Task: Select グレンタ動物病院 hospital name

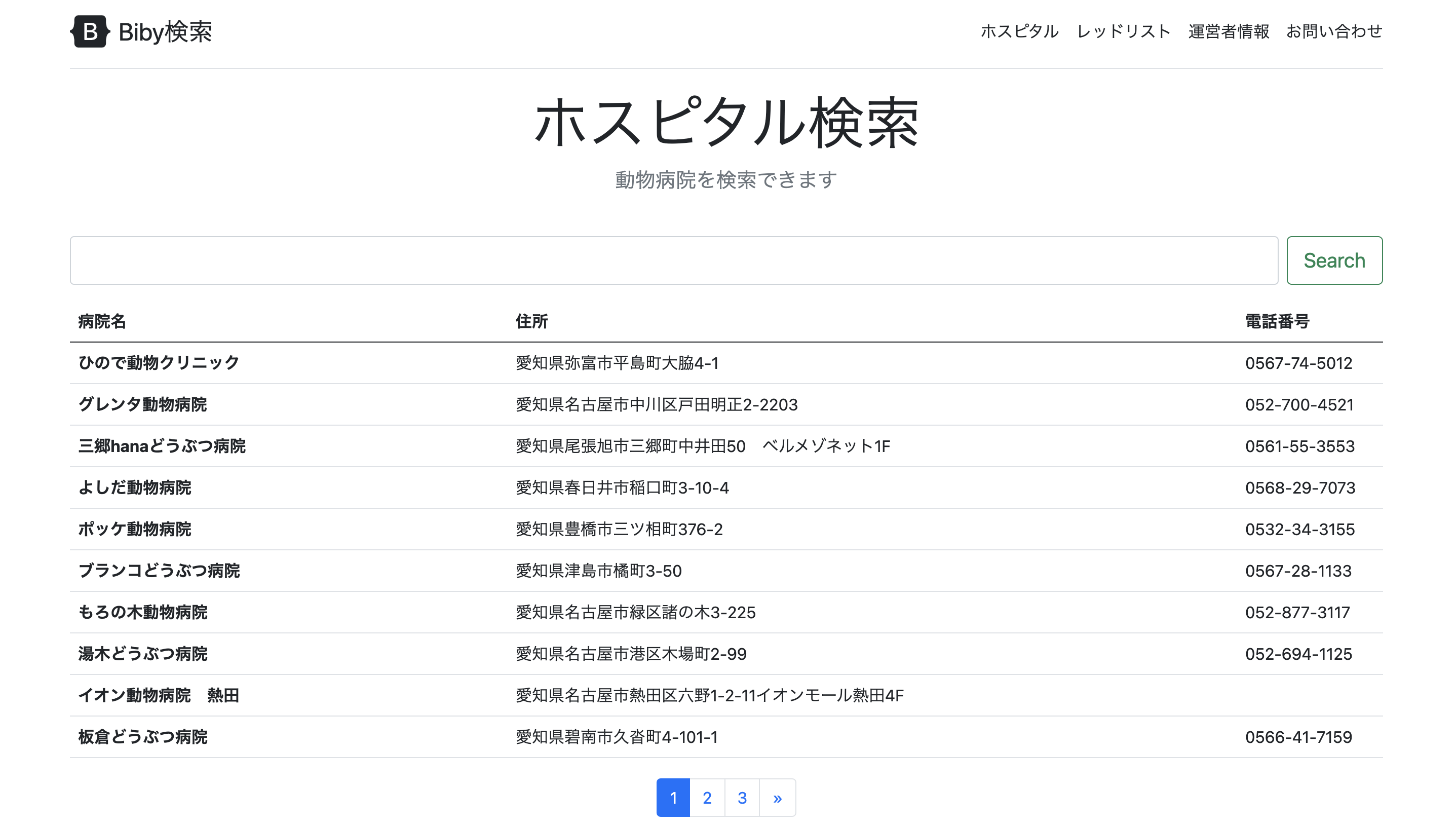Action: coord(142,404)
